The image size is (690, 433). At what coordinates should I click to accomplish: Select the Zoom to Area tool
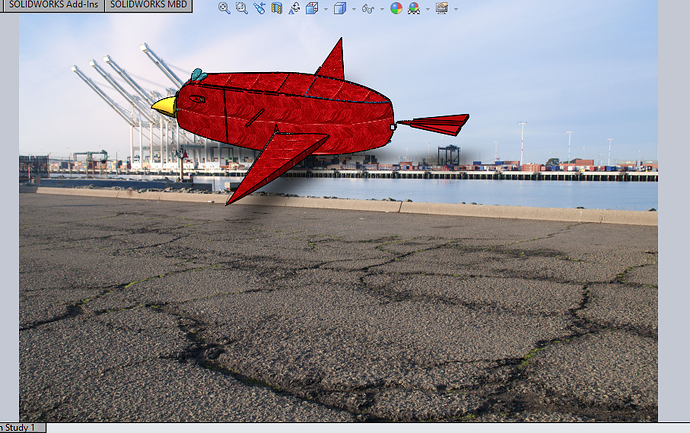point(241,8)
